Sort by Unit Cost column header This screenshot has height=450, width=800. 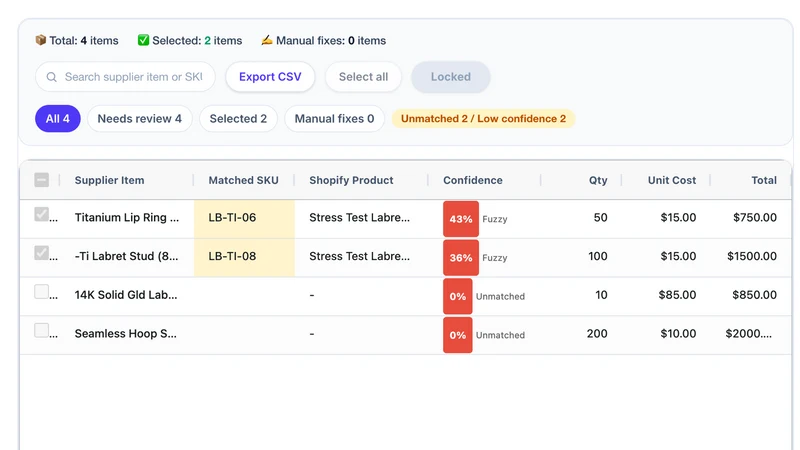(x=672, y=180)
